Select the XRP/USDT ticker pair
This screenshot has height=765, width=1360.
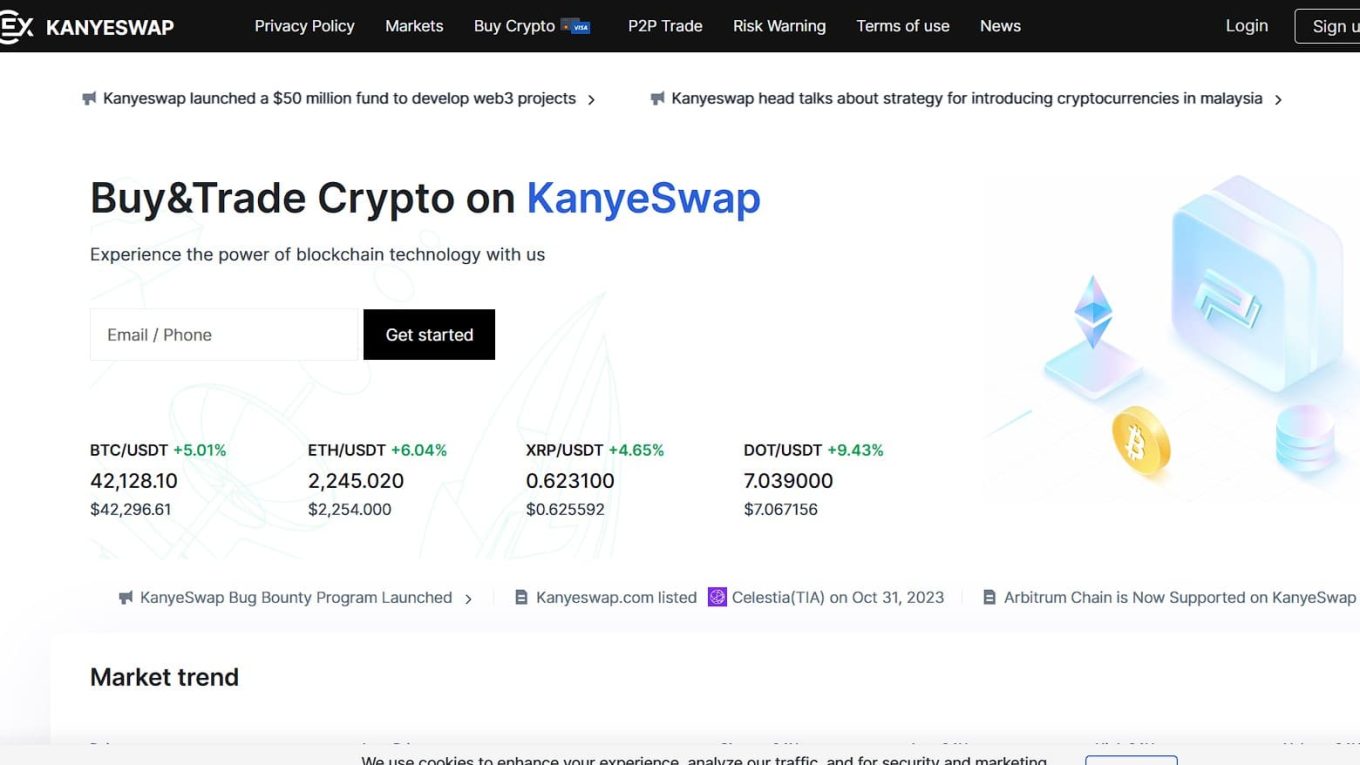tap(565, 450)
